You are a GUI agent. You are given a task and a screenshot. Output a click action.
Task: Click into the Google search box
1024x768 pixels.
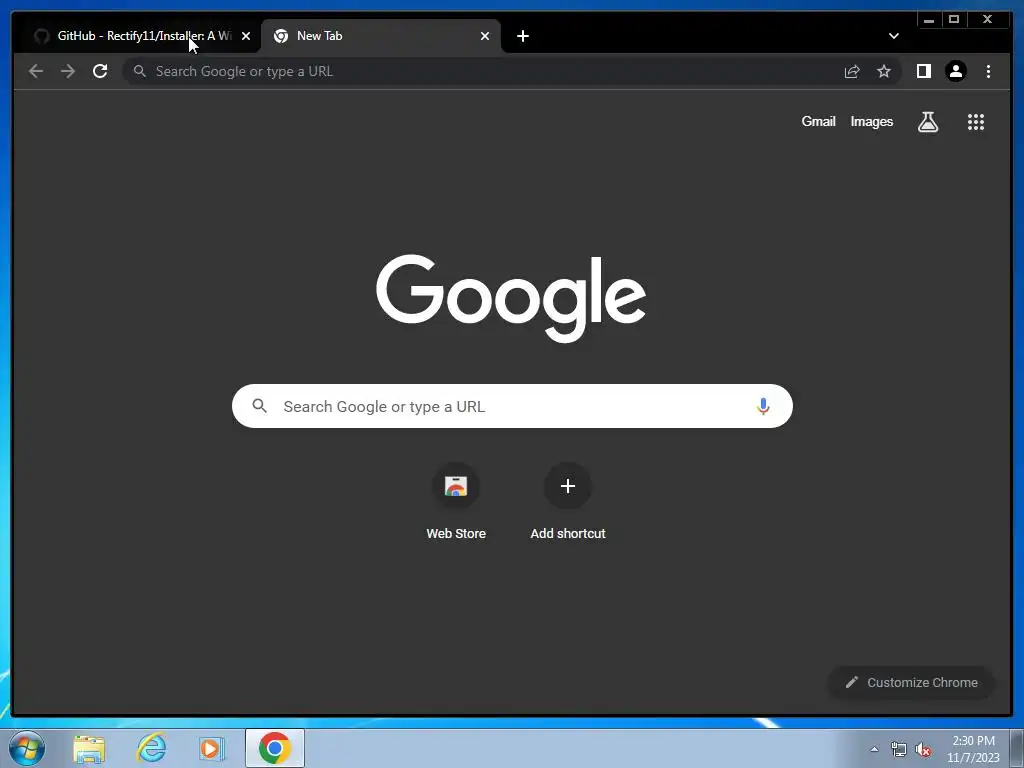(x=512, y=406)
